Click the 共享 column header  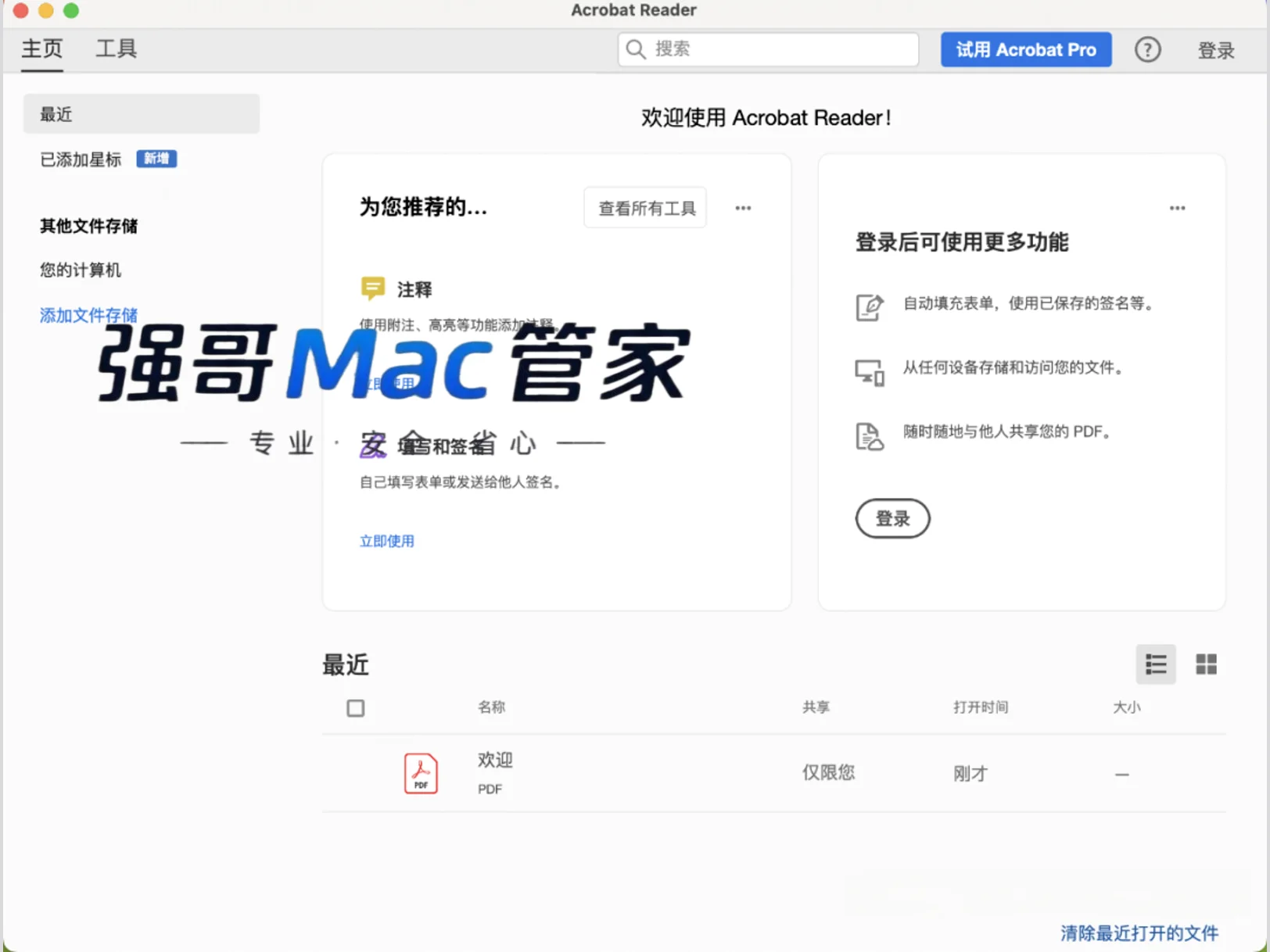tap(816, 707)
